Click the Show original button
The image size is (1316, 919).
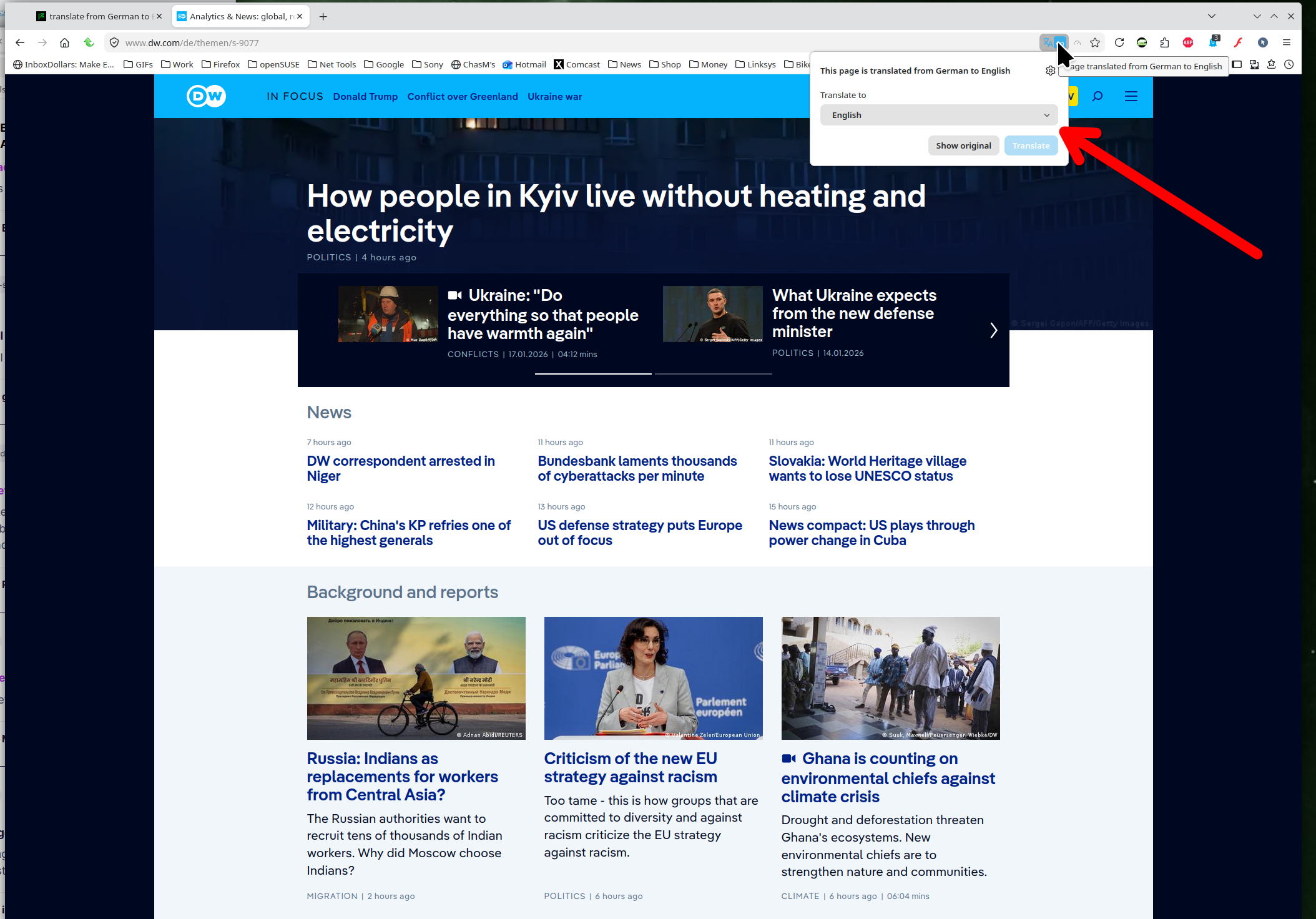point(963,145)
